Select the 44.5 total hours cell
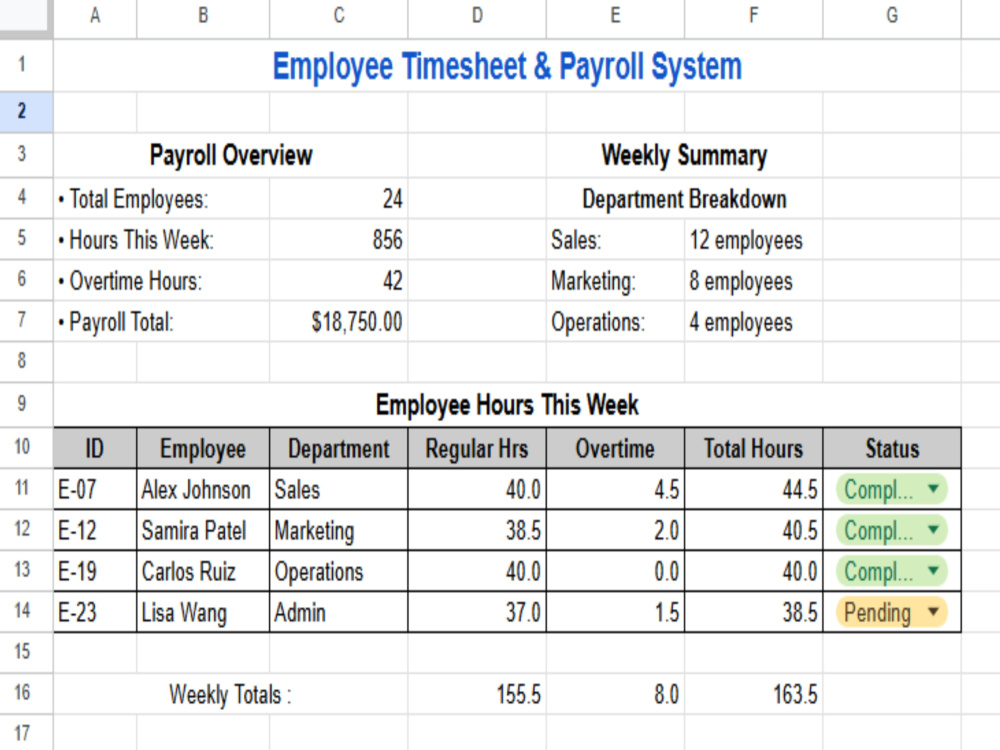This screenshot has height=750, width=1000. (x=754, y=490)
